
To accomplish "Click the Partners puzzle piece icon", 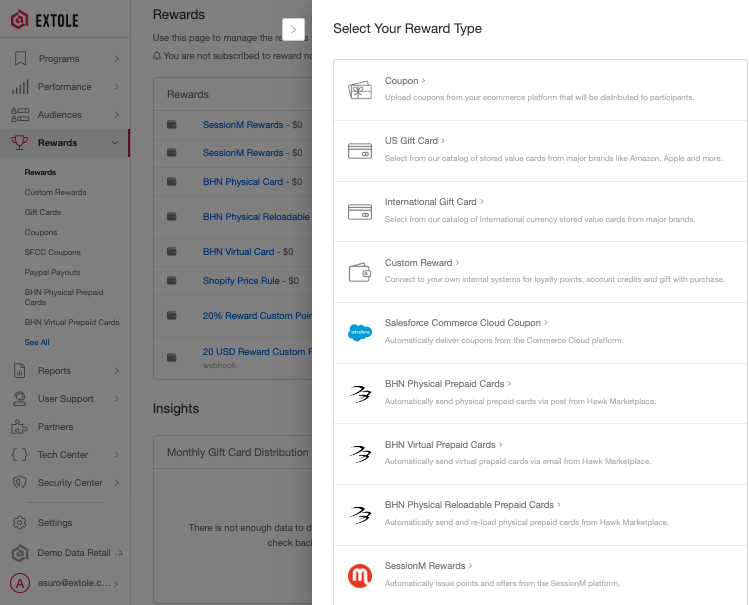I will point(20,426).
